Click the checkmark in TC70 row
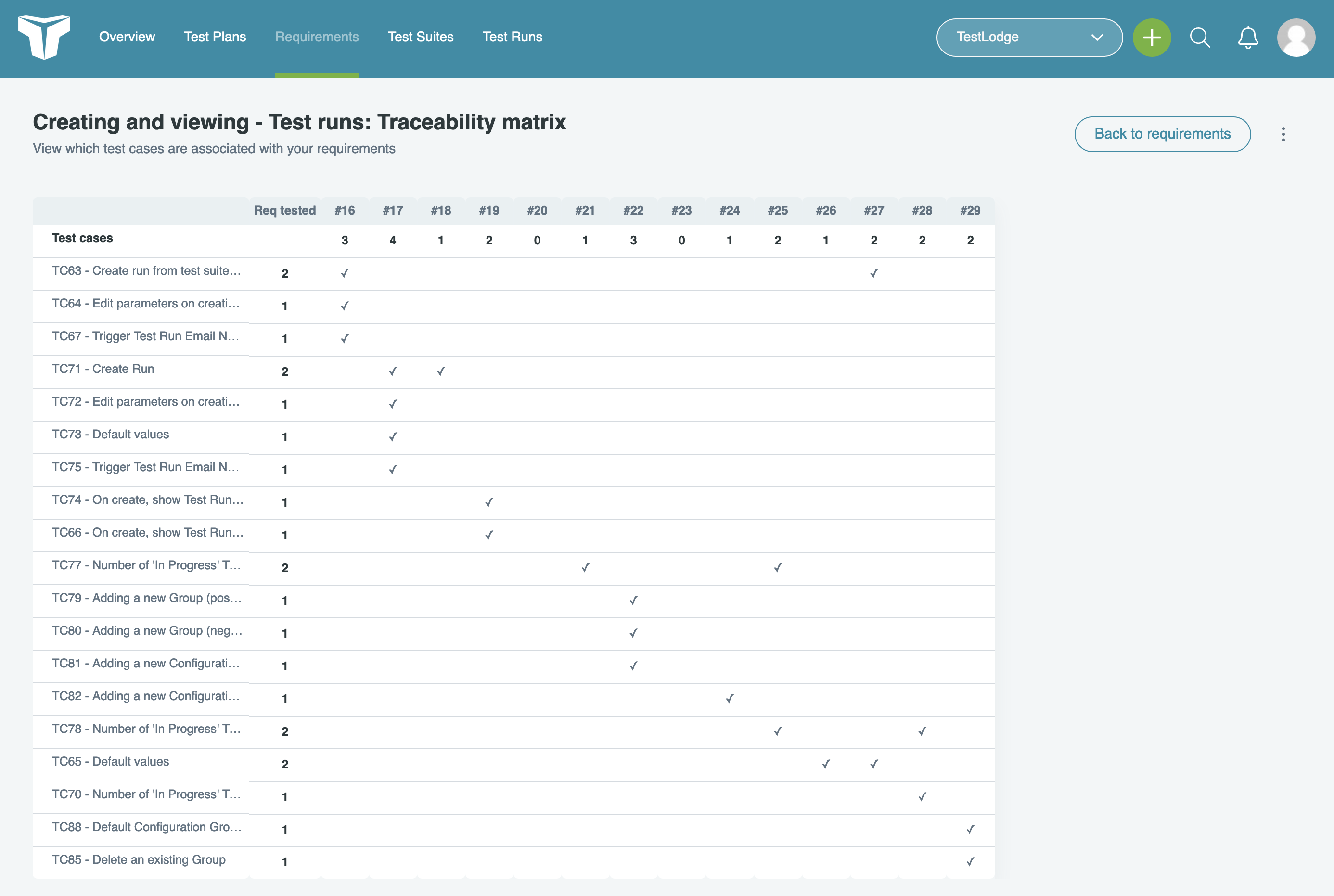This screenshot has width=1334, height=896. pos(922,796)
